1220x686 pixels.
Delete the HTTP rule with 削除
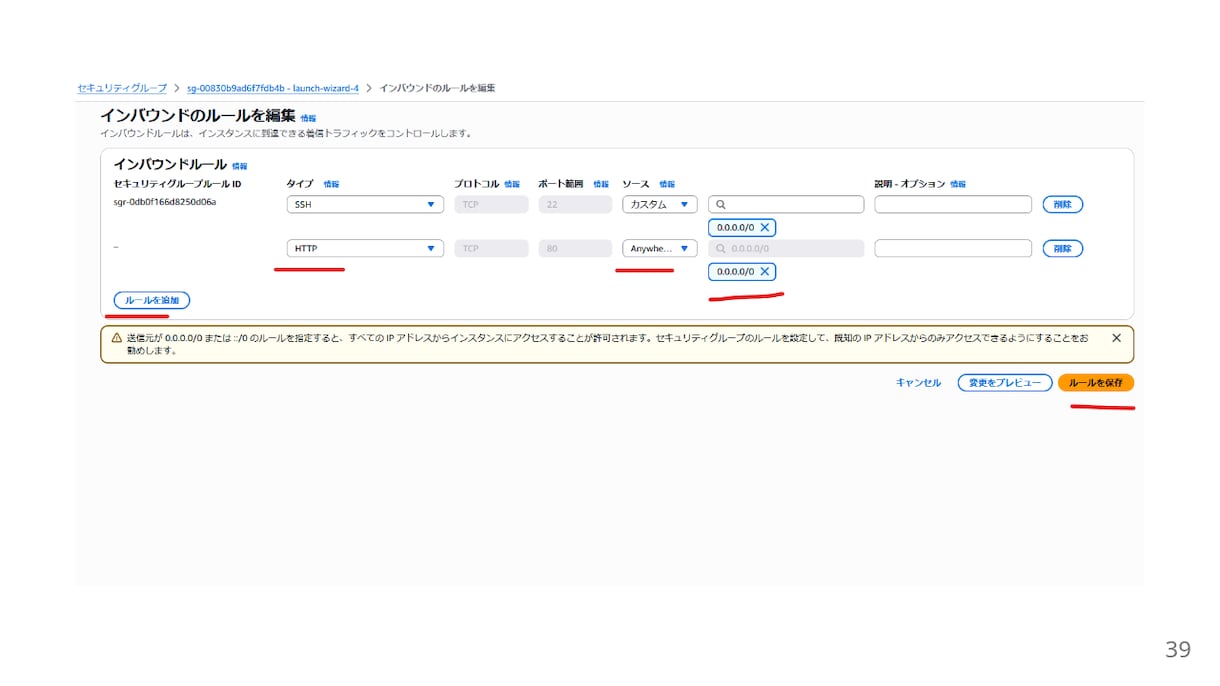pyautogui.click(x=1062, y=248)
